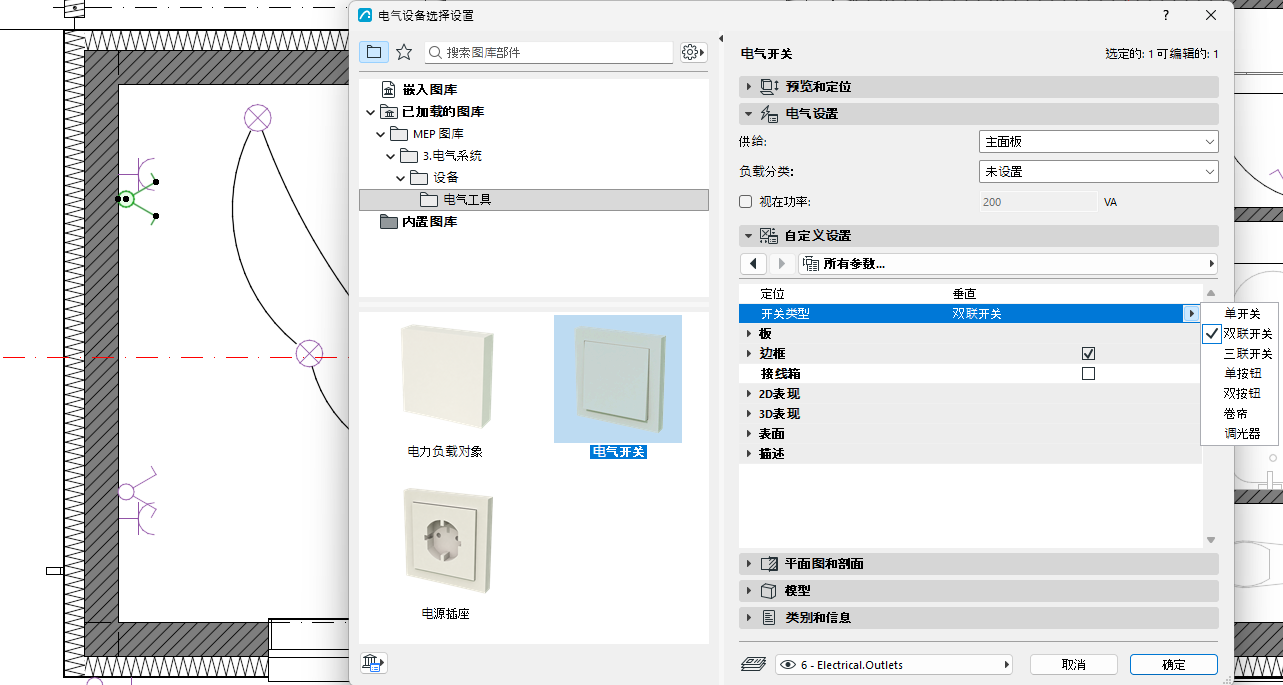This screenshot has width=1283, height=685.
Task: Switch to folder view icon
Action: point(374,52)
